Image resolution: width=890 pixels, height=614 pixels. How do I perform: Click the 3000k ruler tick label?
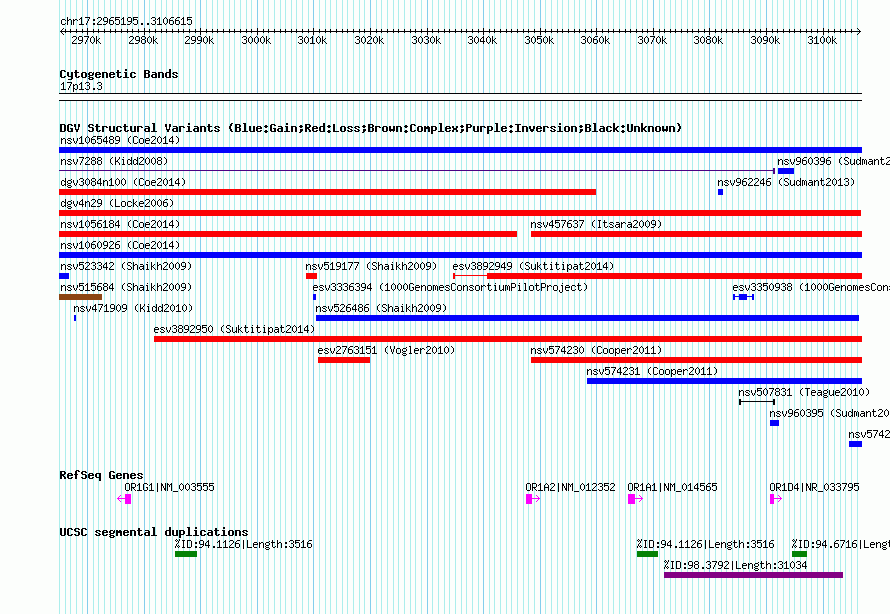tap(256, 40)
